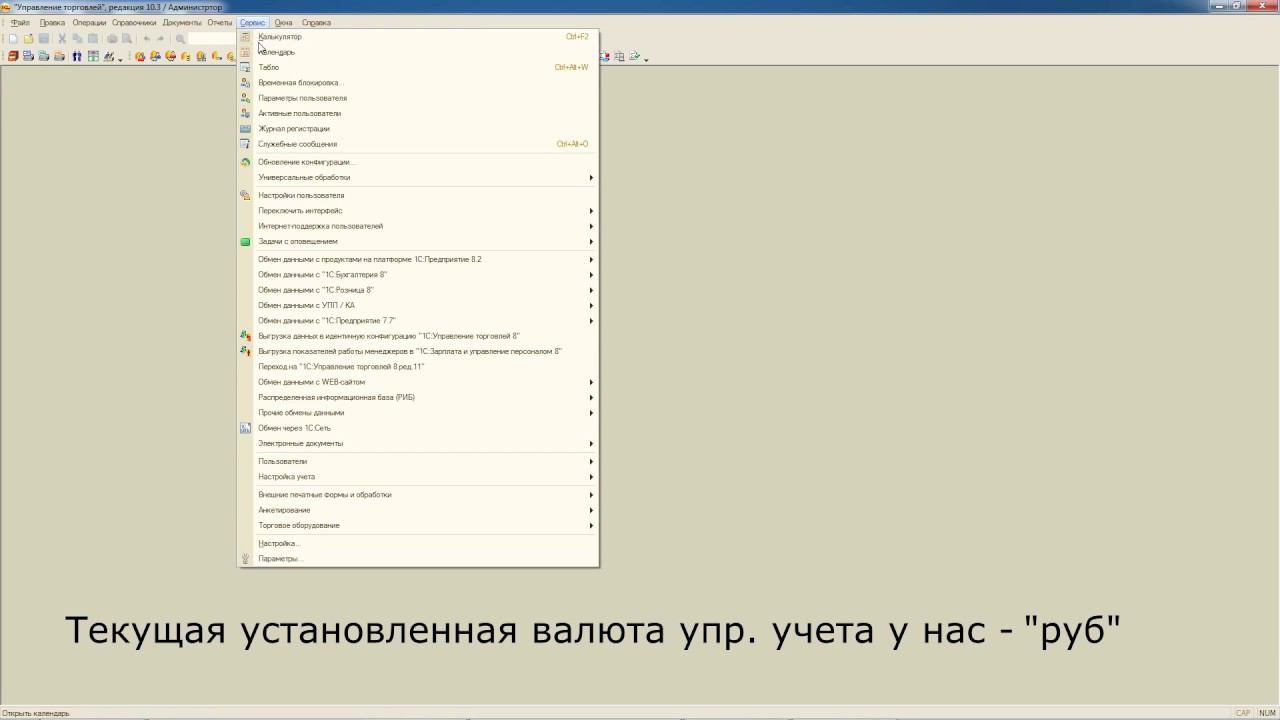Open Настройки пользователя
This screenshot has width=1280, height=720.
point(418,195)
